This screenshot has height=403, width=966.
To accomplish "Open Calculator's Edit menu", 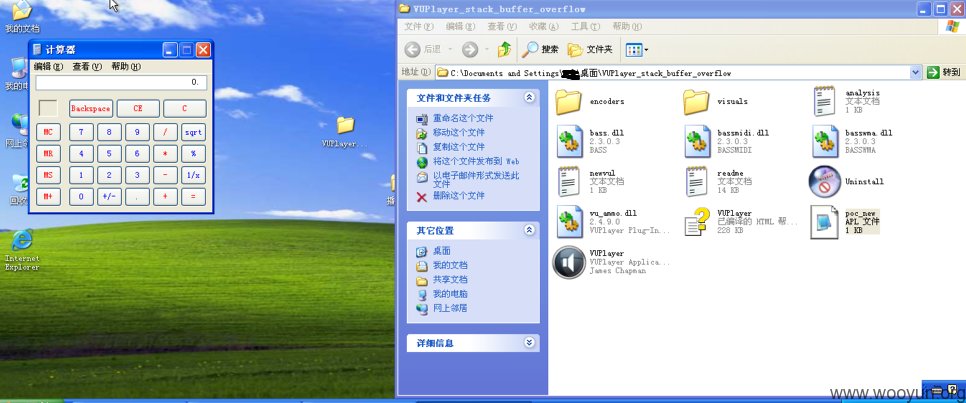I will pos(48,67).
